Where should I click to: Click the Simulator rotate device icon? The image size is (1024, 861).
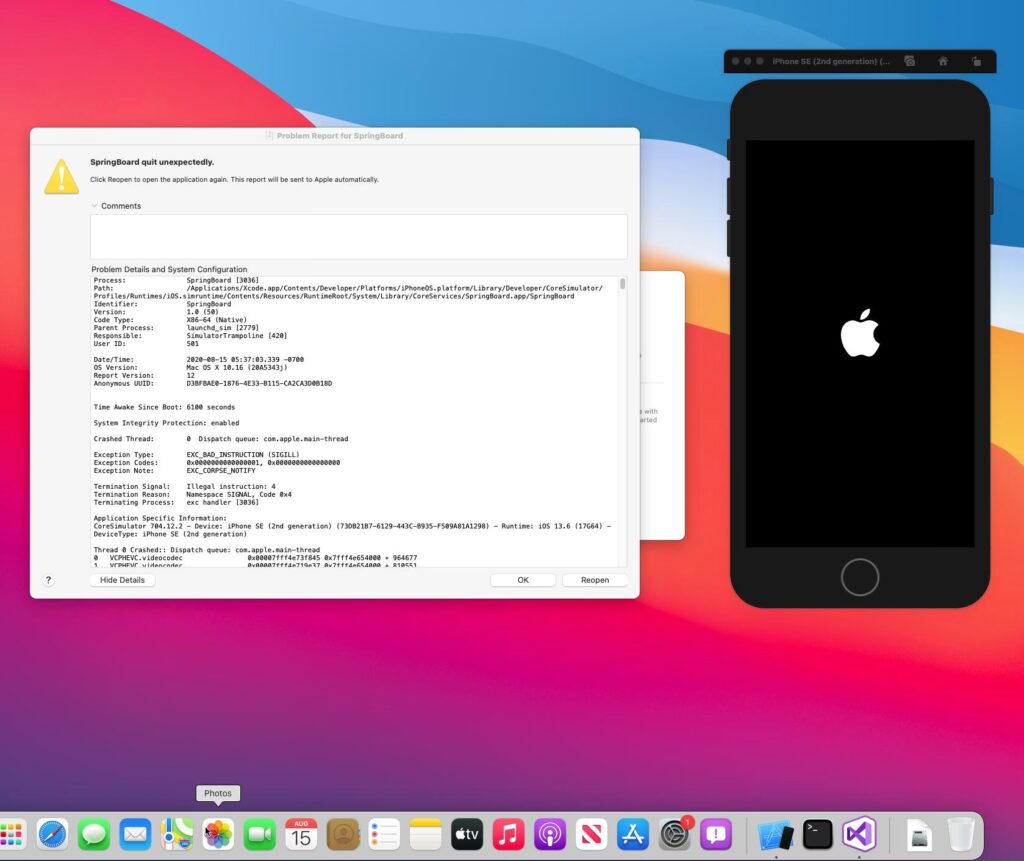977,61
